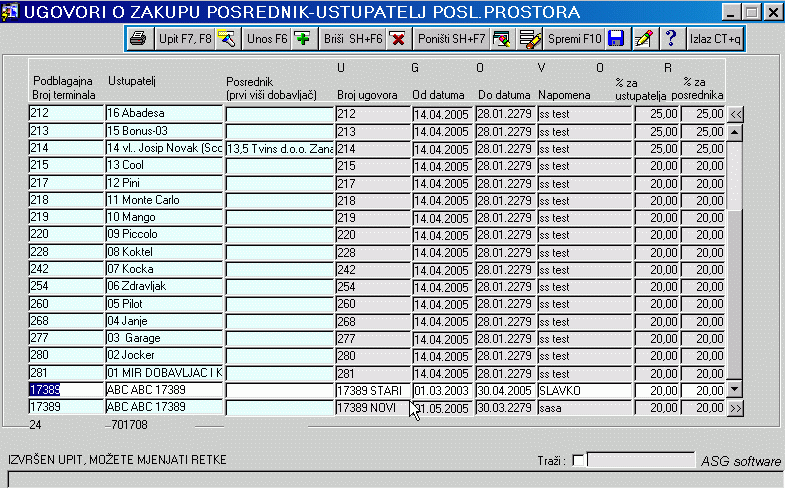Click contract number cell 17389 NOVI

point(373,408)
